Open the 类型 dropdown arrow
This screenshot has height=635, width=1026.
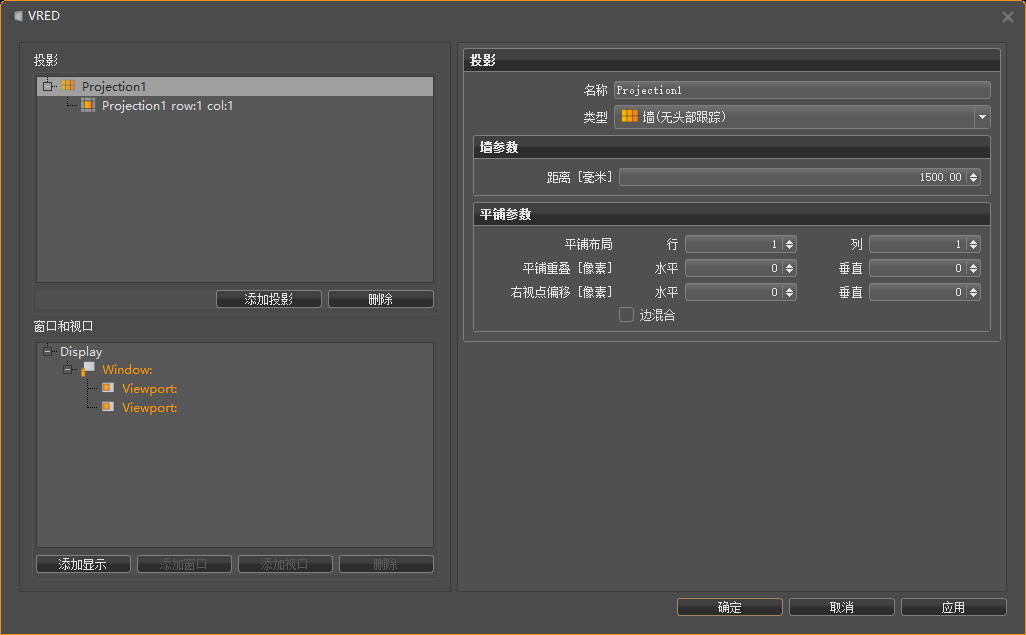point(982,117)
